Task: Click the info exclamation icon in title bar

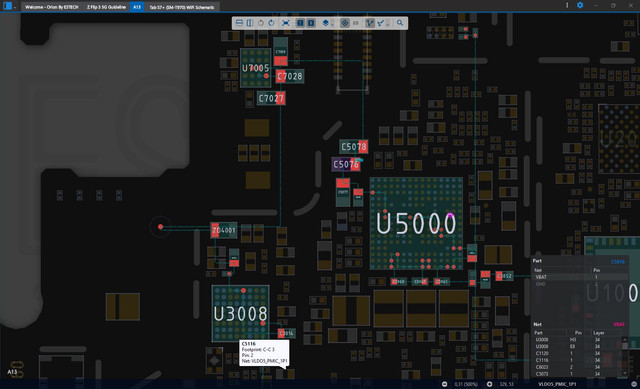Action: (x=567, y=5)
